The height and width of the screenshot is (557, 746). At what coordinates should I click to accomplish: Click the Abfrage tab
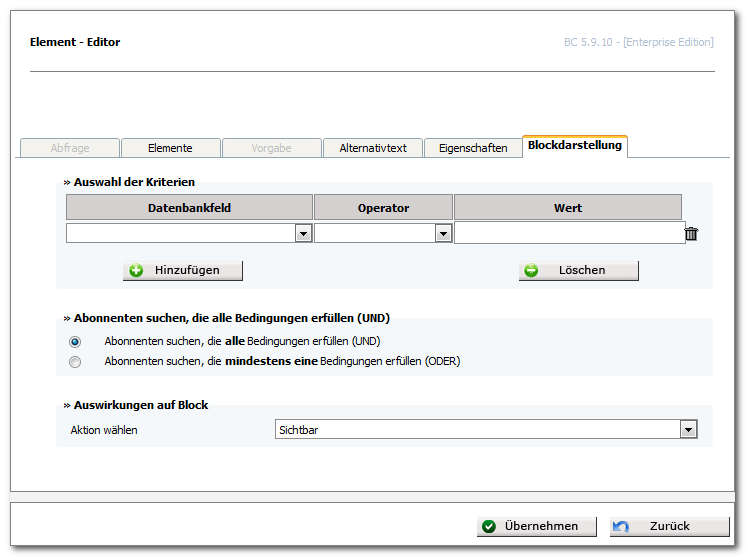coord(70,148)
